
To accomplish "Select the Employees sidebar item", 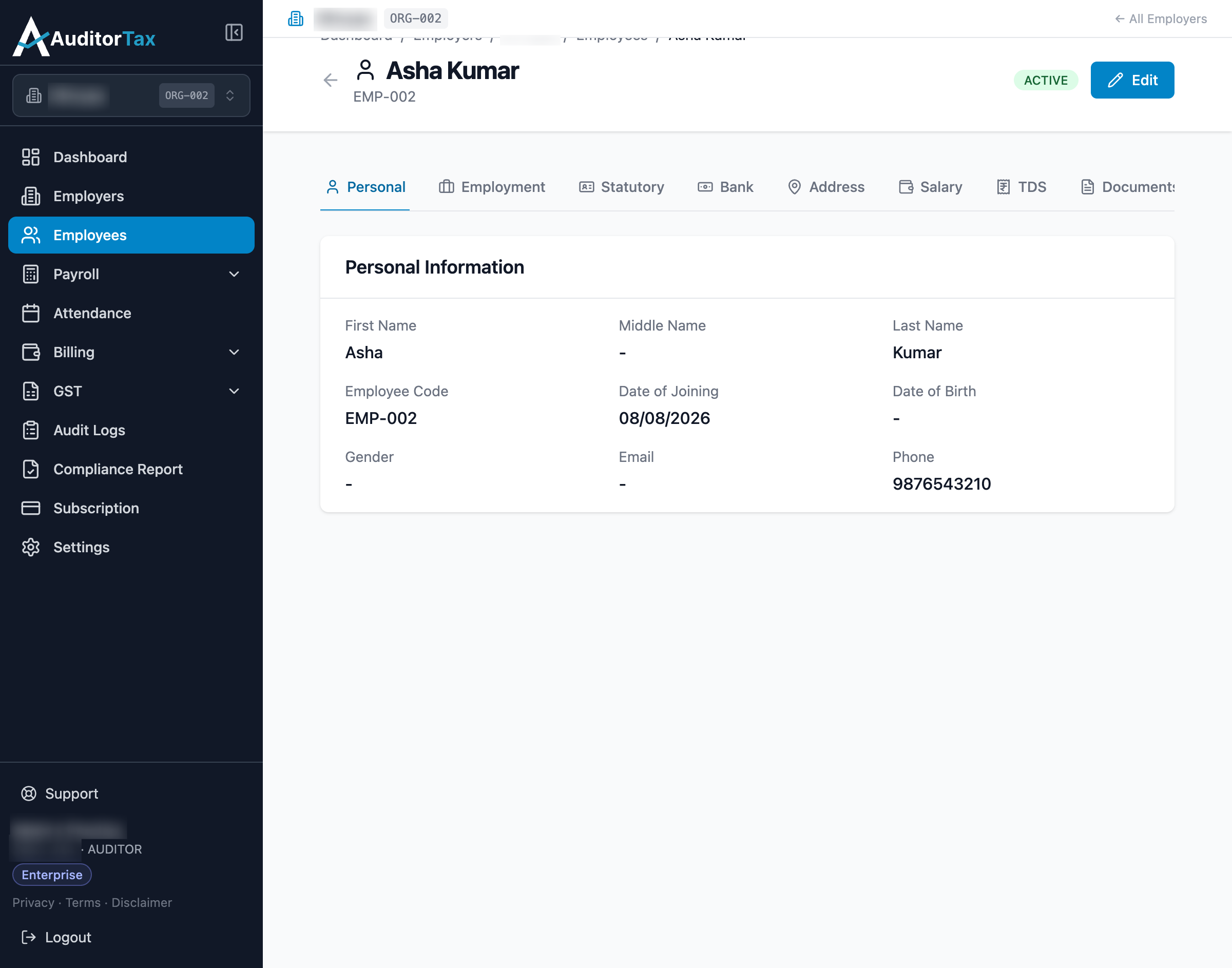I will (x=131, y=235).
